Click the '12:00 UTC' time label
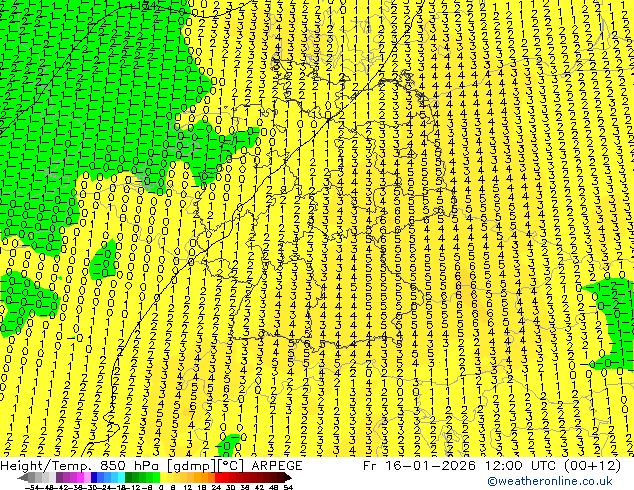Image resolution: width=634 pixels, height=490 pixels. (x=521, y=466)
